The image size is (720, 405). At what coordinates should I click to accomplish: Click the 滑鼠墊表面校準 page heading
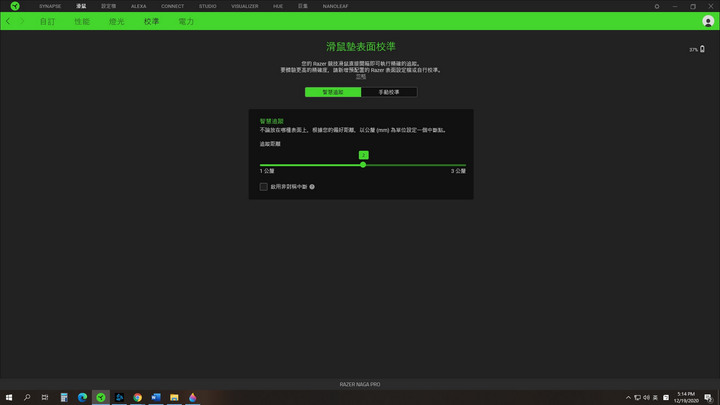point(361,46)
